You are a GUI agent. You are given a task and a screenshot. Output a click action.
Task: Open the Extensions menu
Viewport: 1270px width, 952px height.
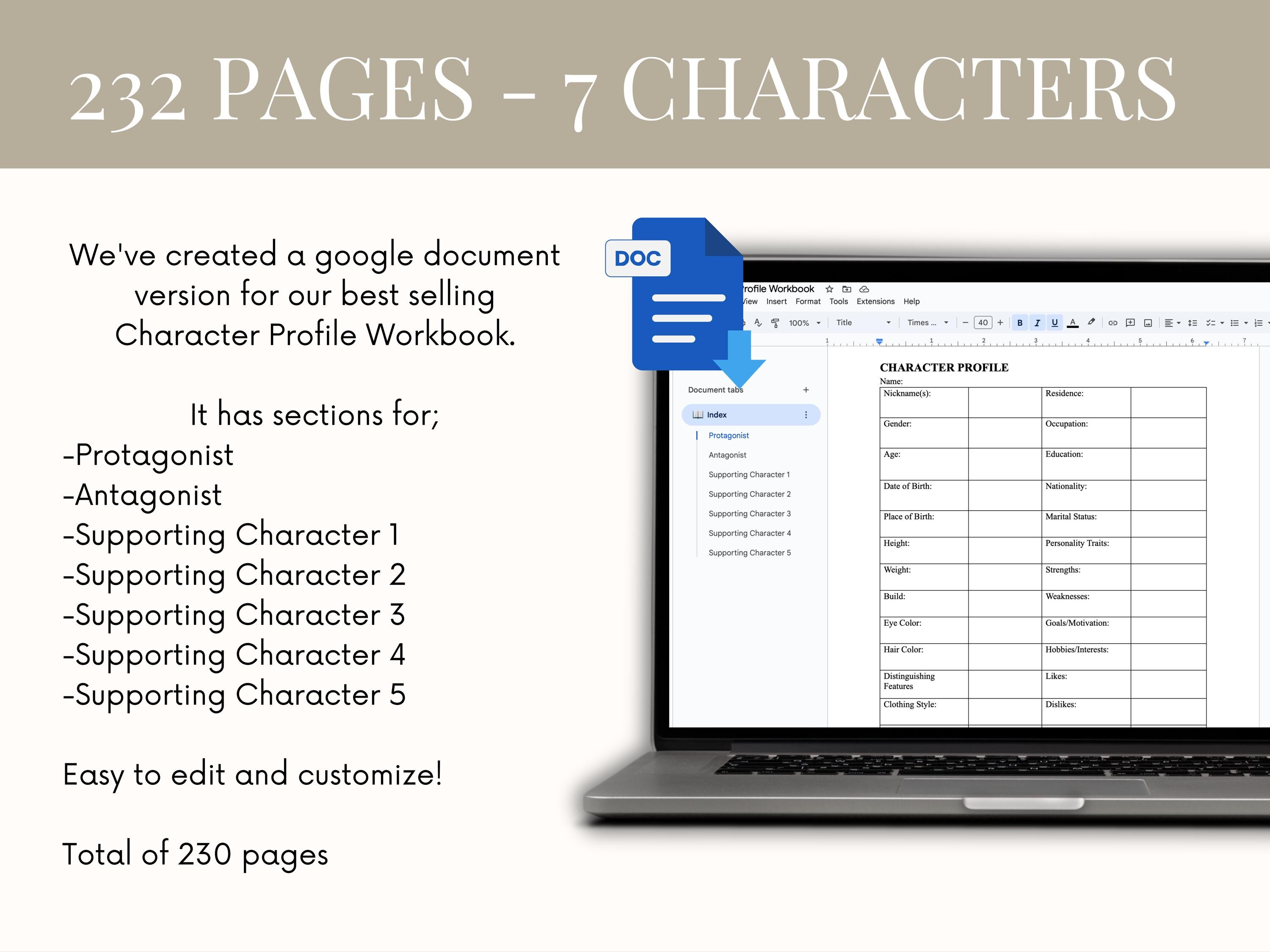[x=875, y=301]
